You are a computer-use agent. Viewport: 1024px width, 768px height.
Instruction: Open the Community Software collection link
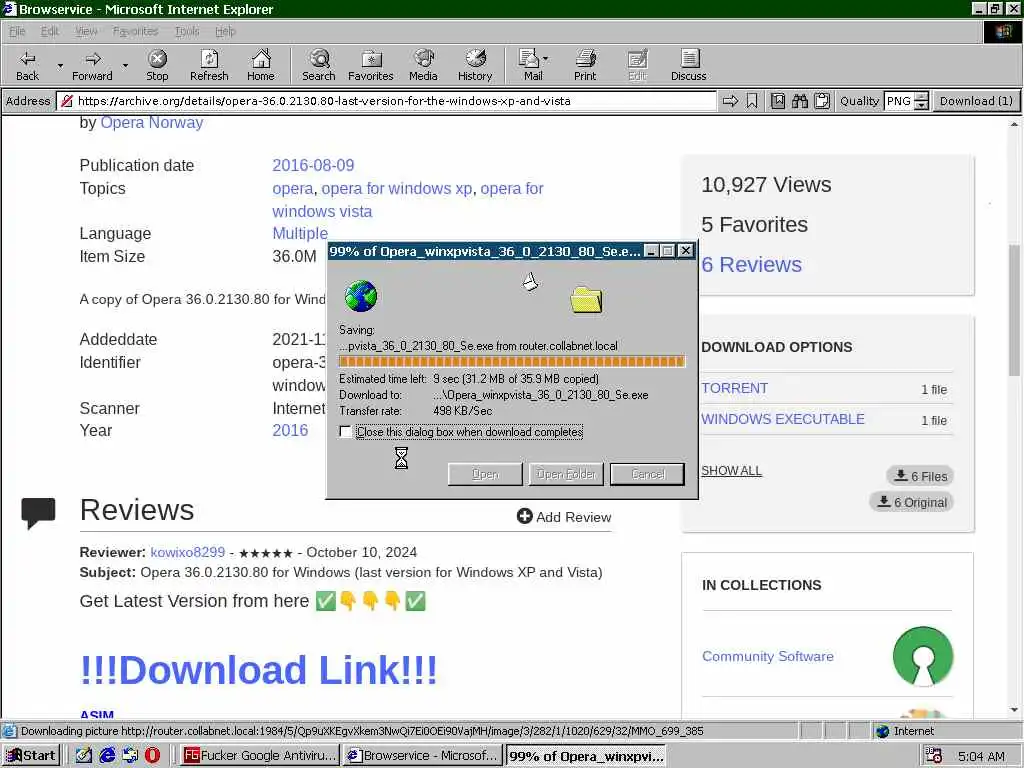(x=768, y=656)
